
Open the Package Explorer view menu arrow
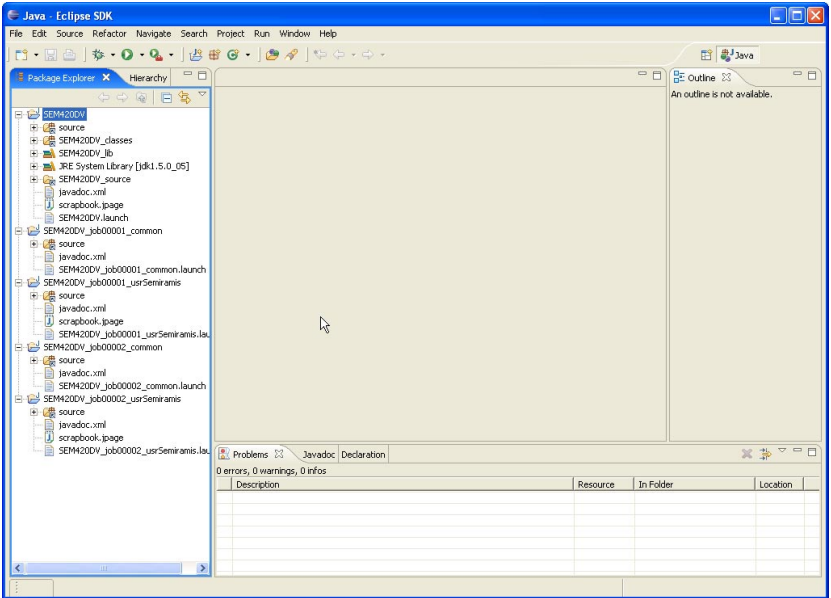202,95
